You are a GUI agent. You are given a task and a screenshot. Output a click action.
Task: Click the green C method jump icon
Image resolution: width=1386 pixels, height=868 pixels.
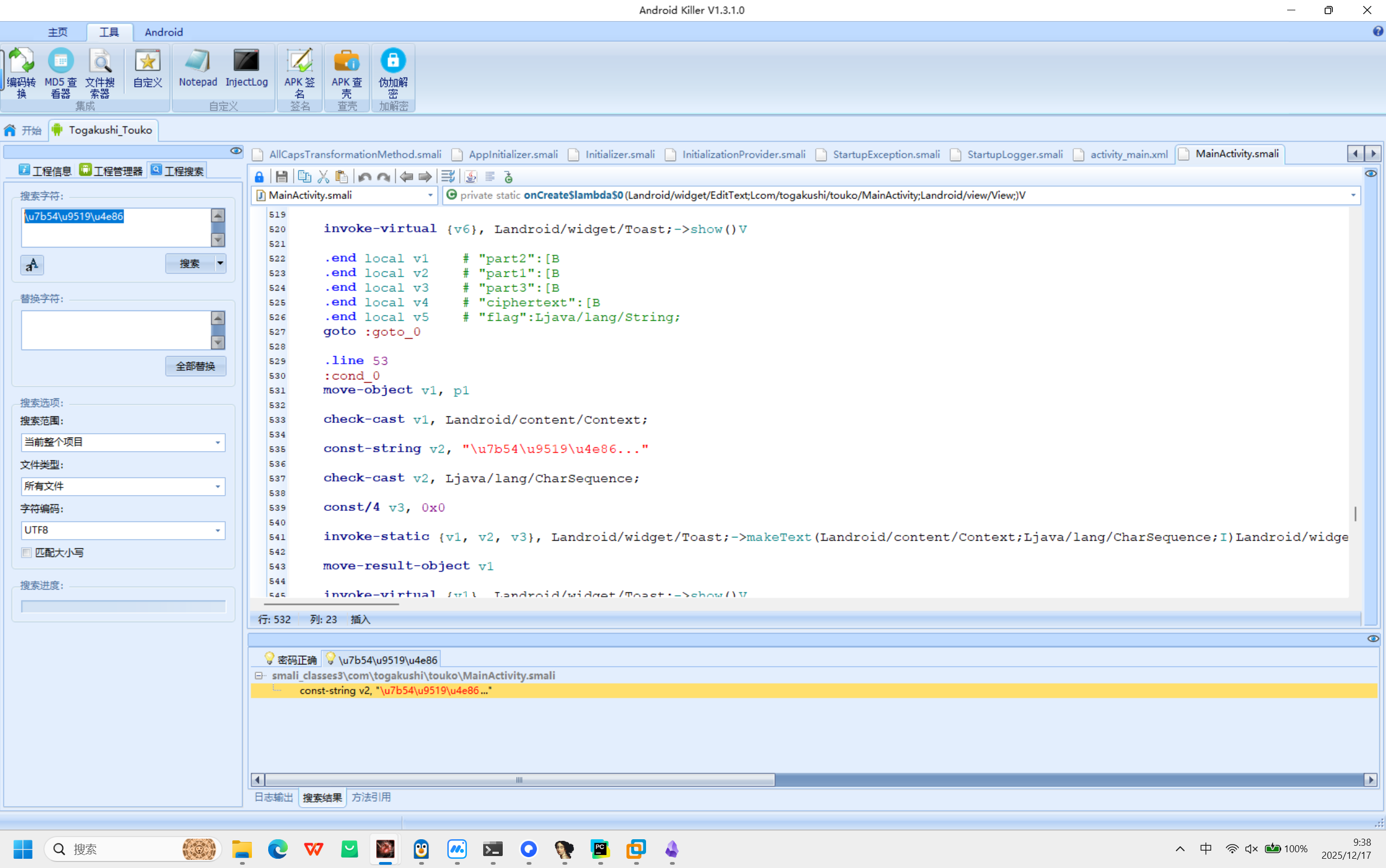(x=508, y=177)
